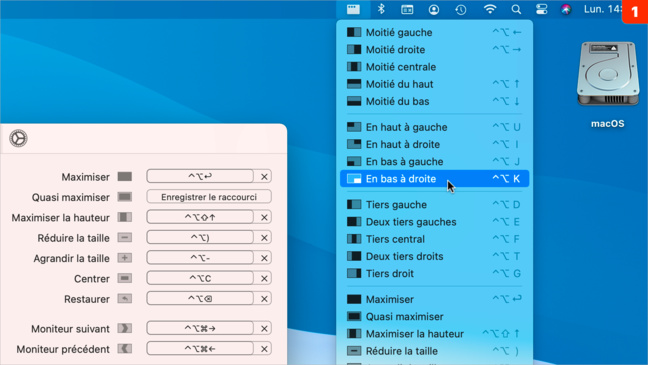Image resolution: width=648 pixels, height=365 pixels.
Task: Choose Tiers droit from the menu
Action: [434, 274]
